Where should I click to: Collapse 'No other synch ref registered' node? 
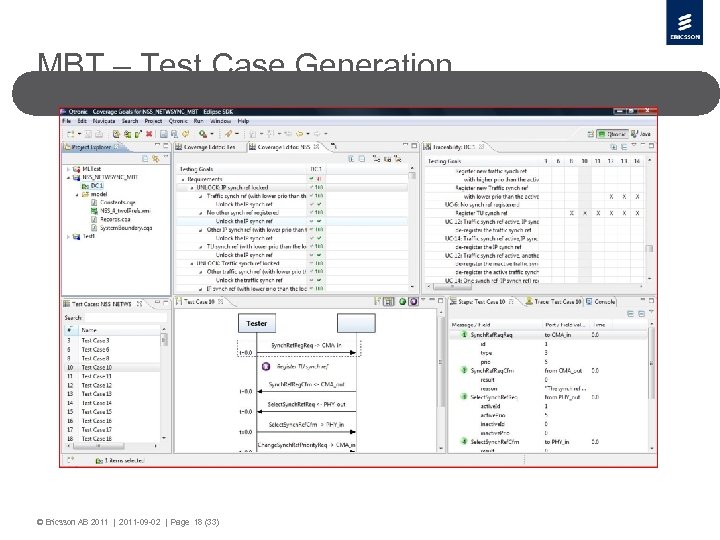click(x=201, y=213)
